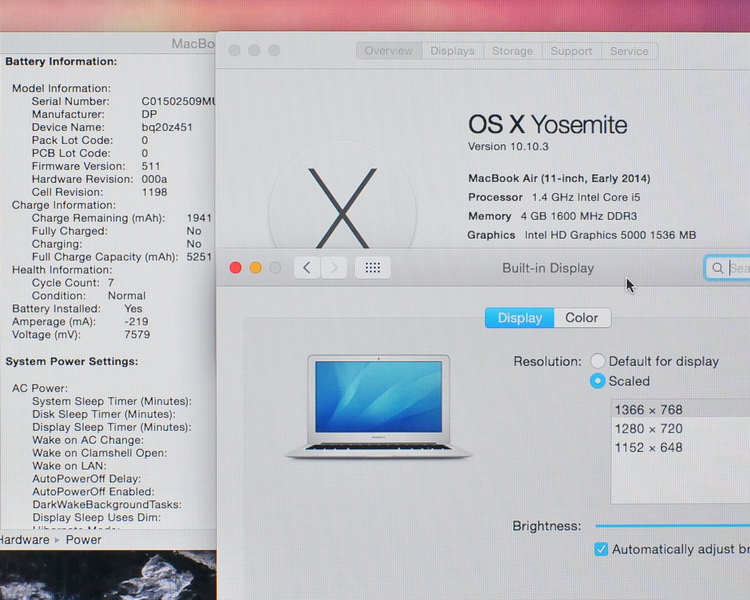Switch to the Color tab

tap(582, 318)
